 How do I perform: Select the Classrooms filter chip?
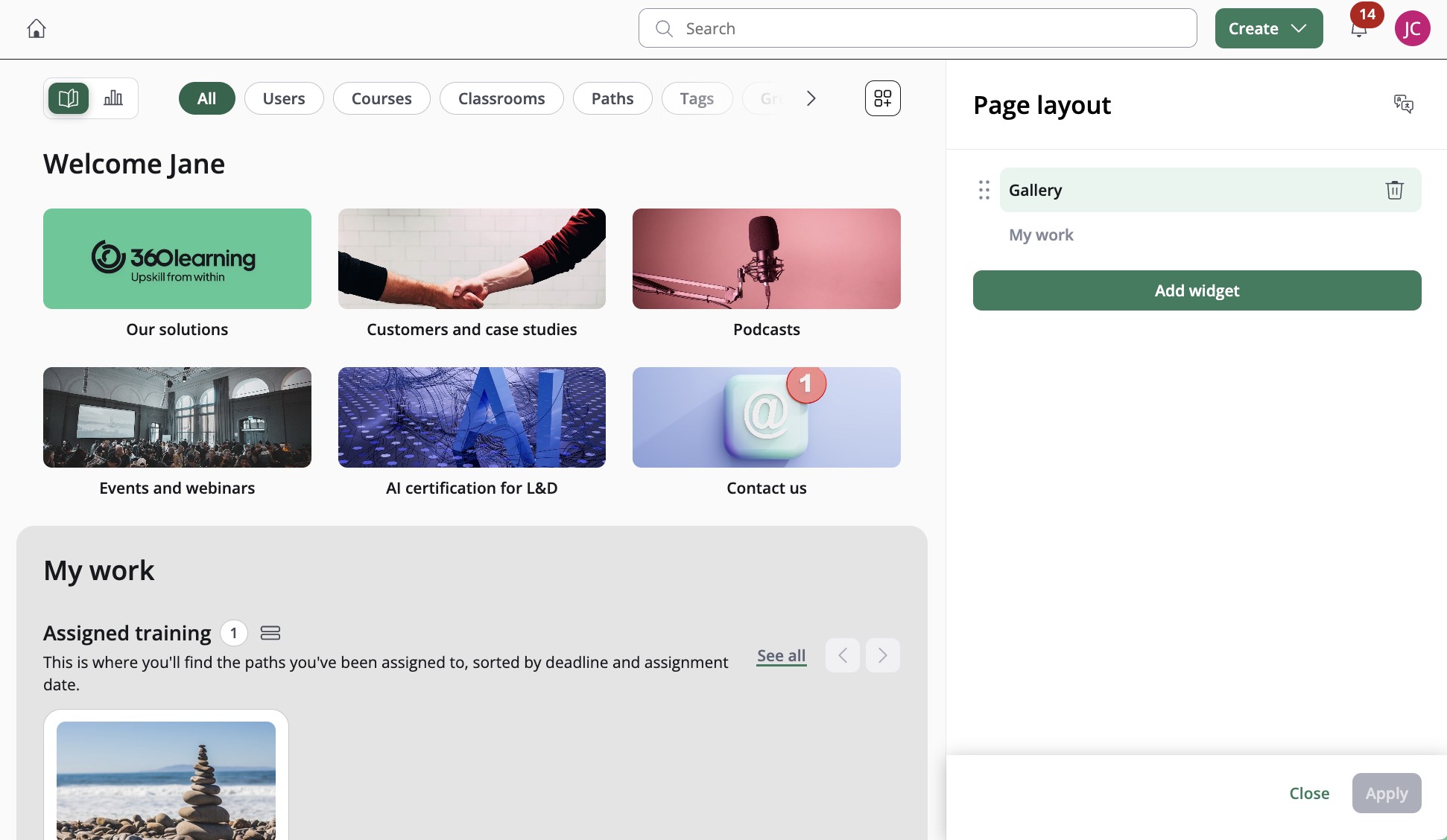pyautogui.click(x=501, y=98)
